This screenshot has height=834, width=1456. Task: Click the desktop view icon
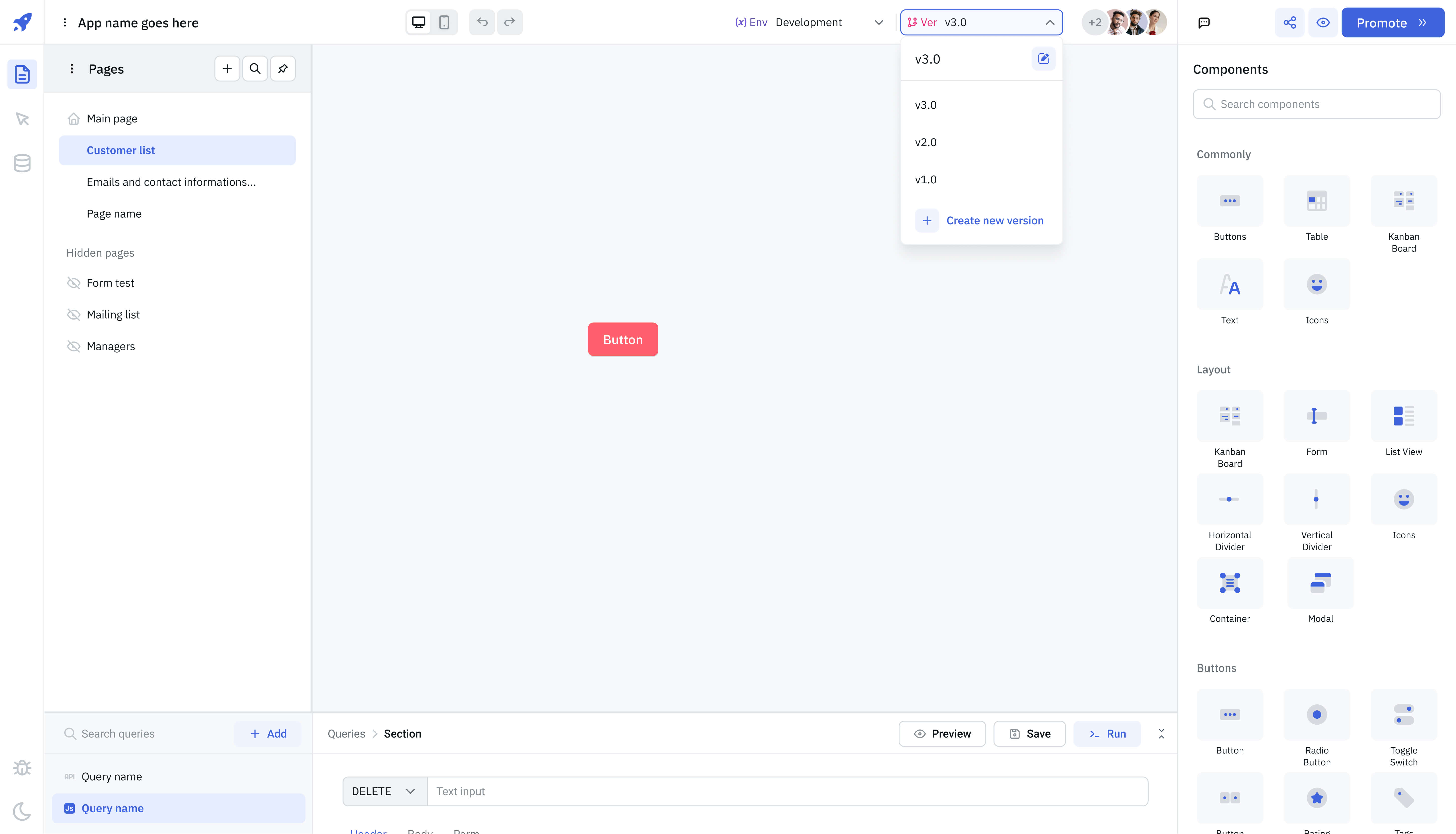pyautogui.click(x=418, y=22)
